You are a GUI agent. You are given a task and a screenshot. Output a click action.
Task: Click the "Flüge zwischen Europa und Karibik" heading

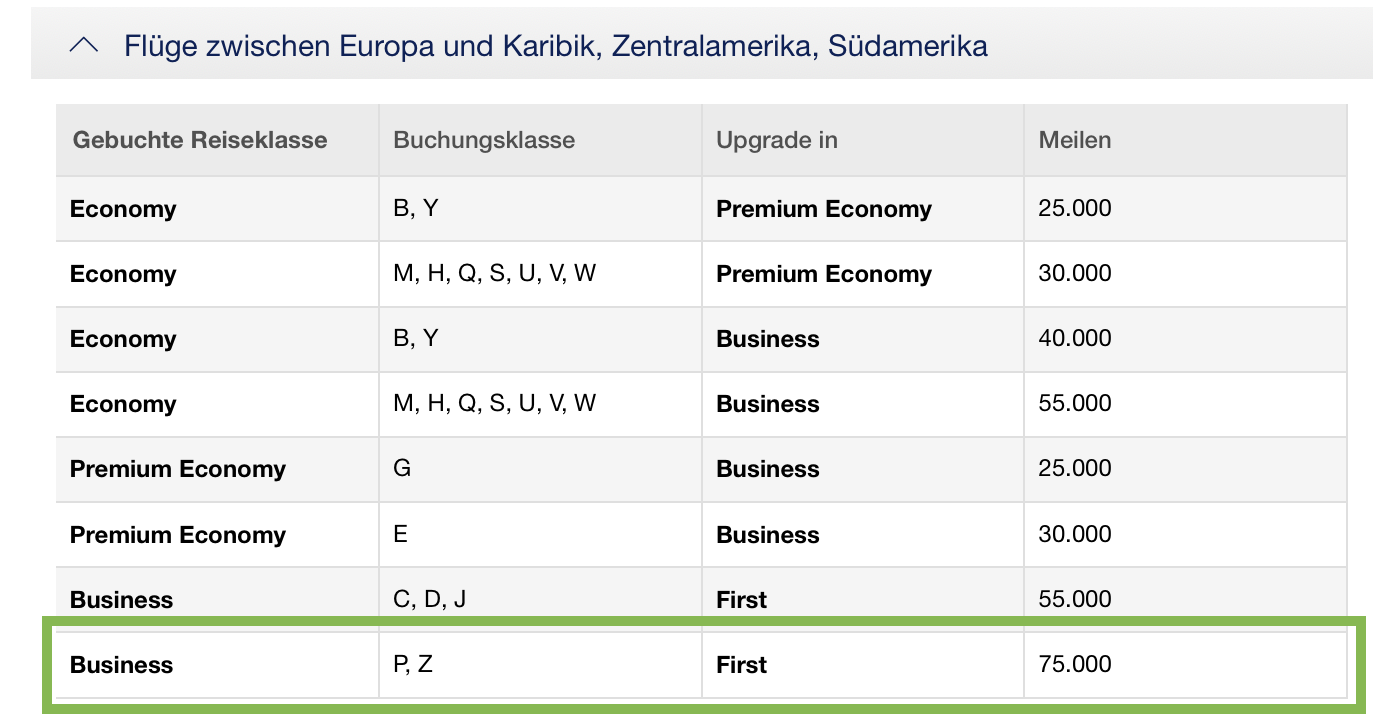click(555, 46)
